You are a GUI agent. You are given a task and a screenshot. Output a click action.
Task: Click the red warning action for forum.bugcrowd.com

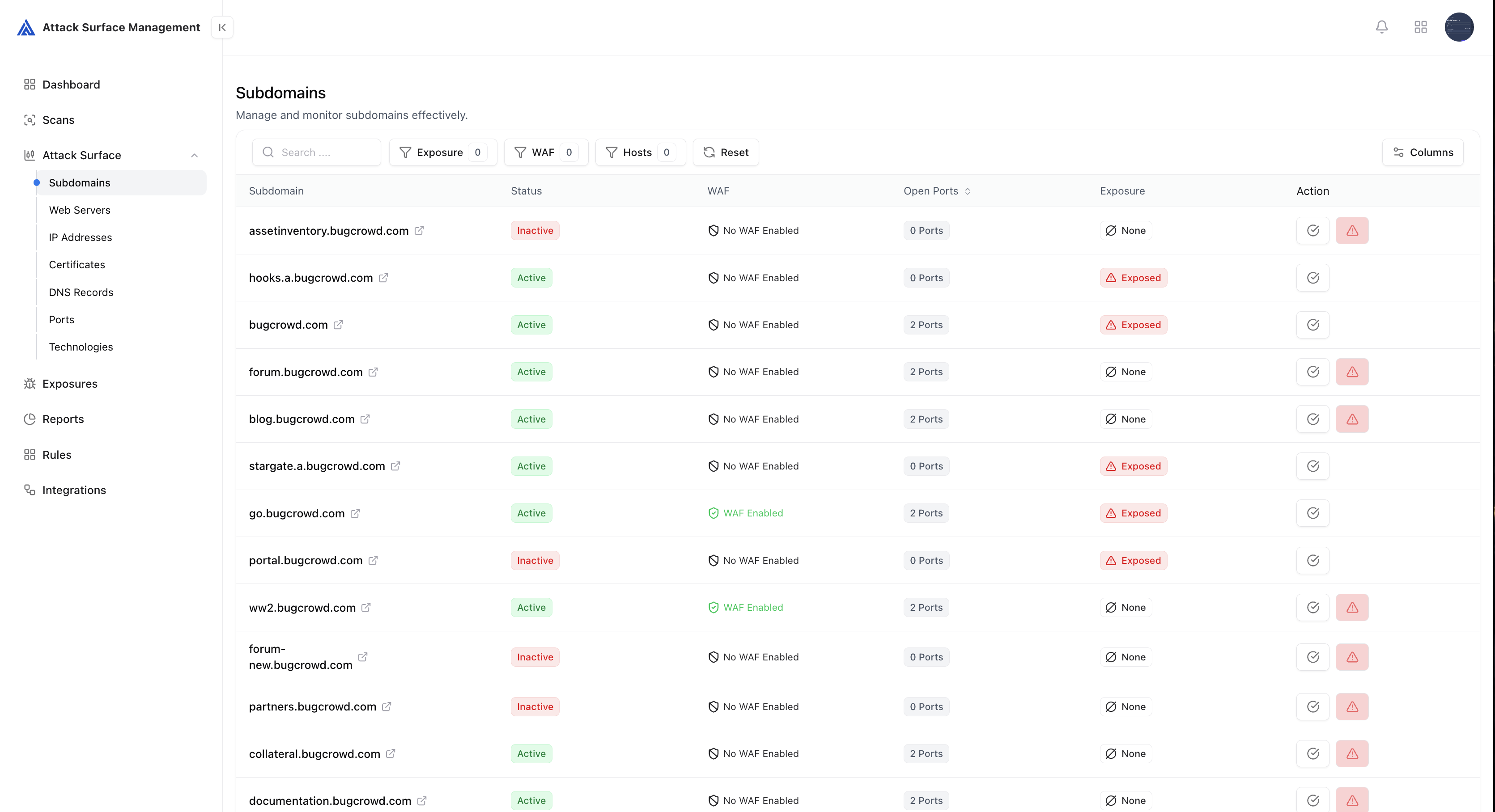coord(1352,372)
